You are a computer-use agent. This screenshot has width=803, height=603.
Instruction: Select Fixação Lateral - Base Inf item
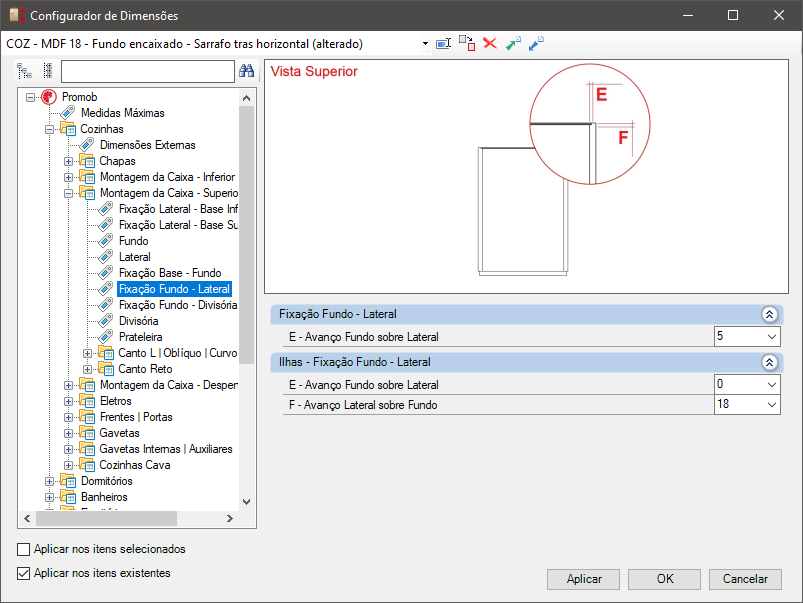(178, 209)
